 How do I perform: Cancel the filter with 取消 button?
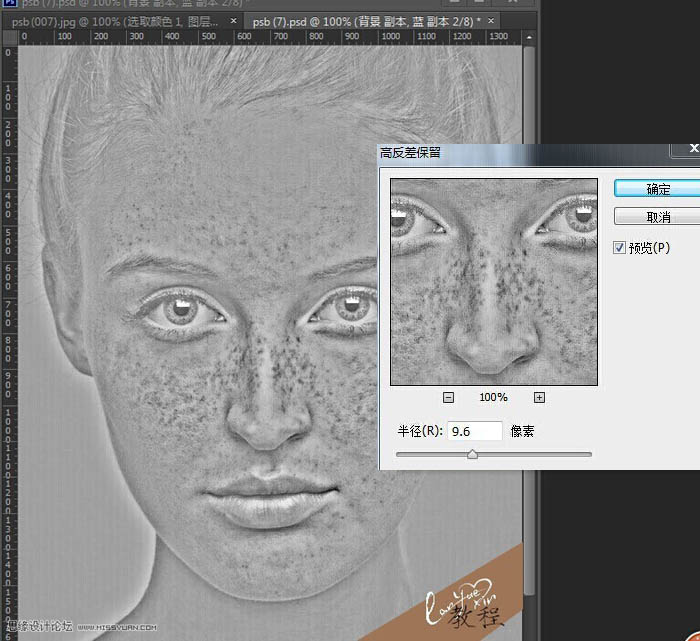click(x=658, y=217)
